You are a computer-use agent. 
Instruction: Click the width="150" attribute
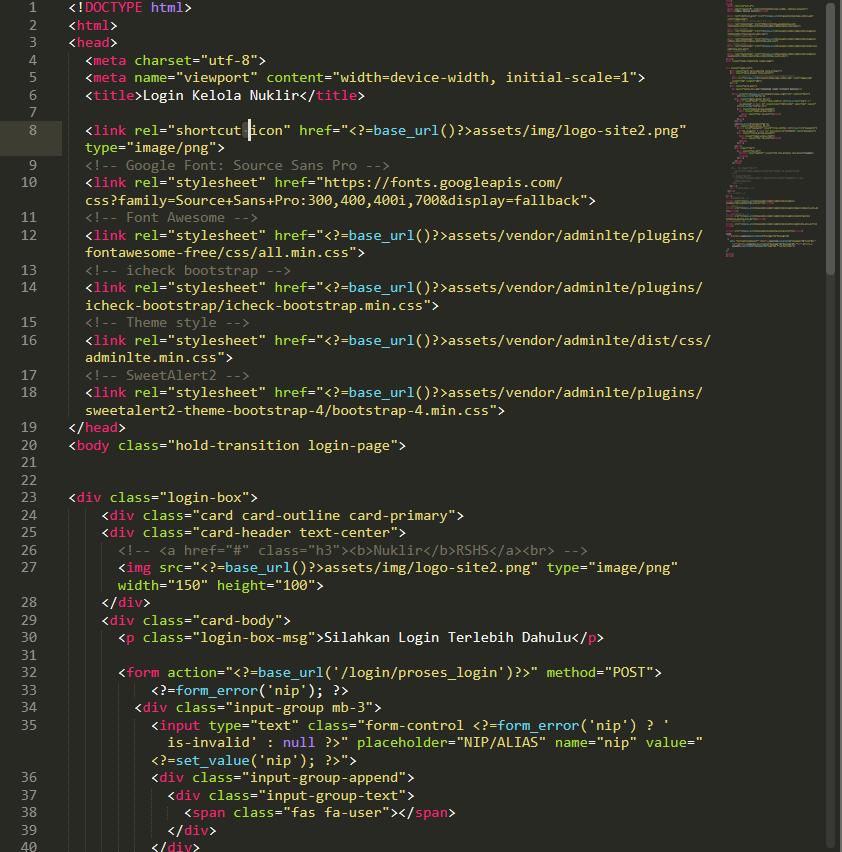[163, 585]
